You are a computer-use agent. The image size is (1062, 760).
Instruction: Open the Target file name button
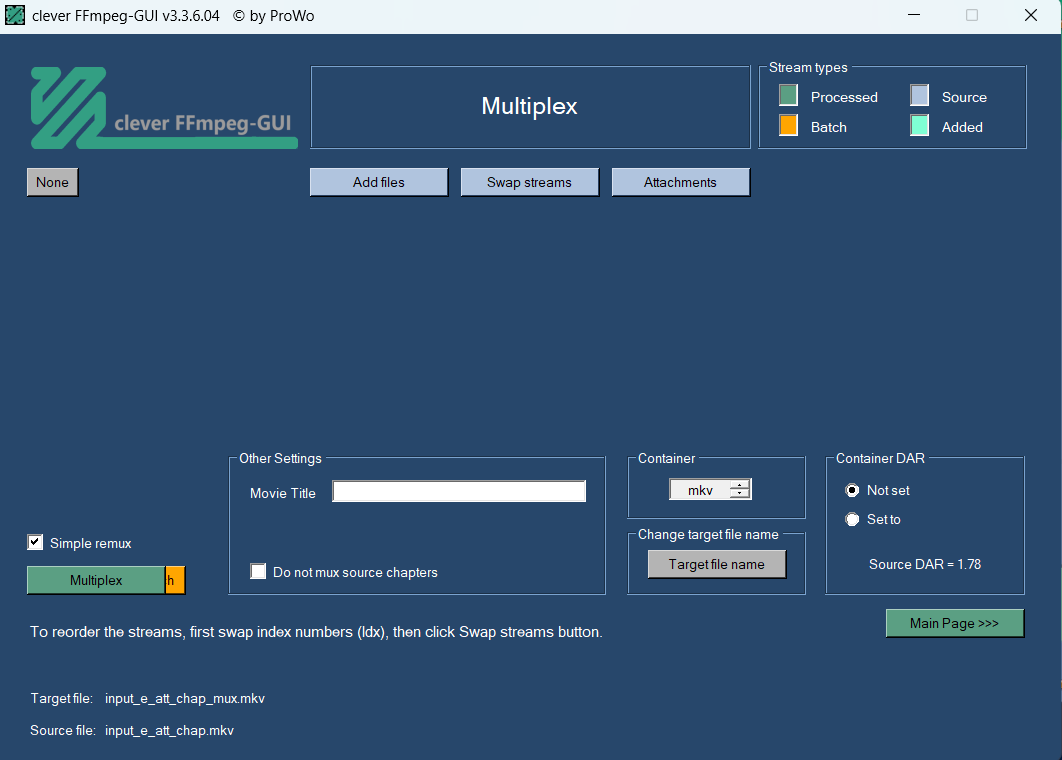717,564
